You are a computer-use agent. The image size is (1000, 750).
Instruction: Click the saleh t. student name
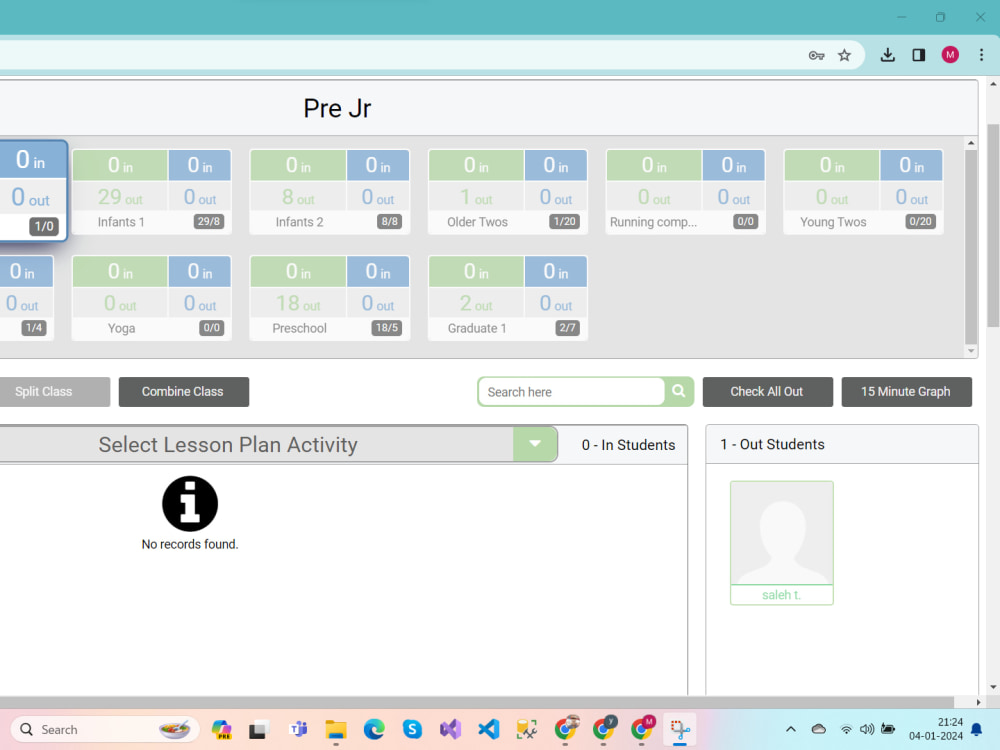click(x=781, y=595)
